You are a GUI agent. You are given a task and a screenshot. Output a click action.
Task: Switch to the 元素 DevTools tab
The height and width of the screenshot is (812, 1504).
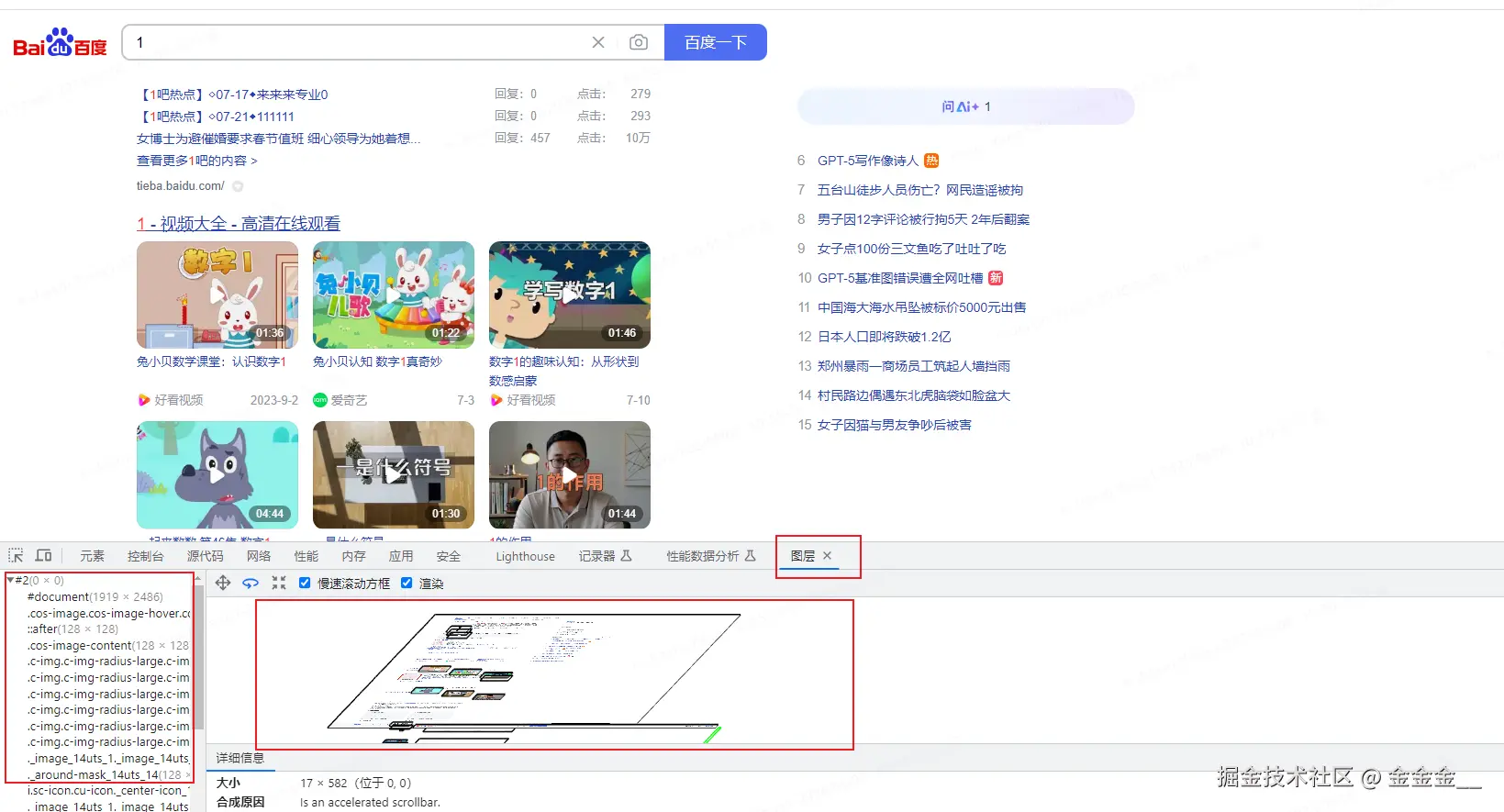[x=92, y=556]
